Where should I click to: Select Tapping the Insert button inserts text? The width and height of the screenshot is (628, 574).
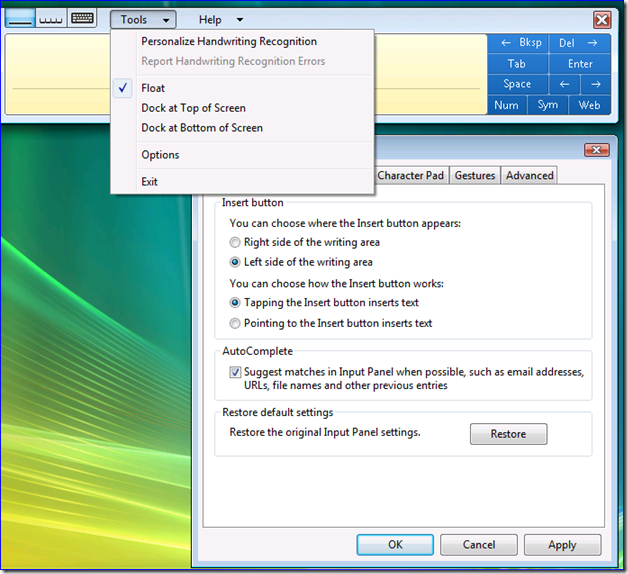point(324,302)
